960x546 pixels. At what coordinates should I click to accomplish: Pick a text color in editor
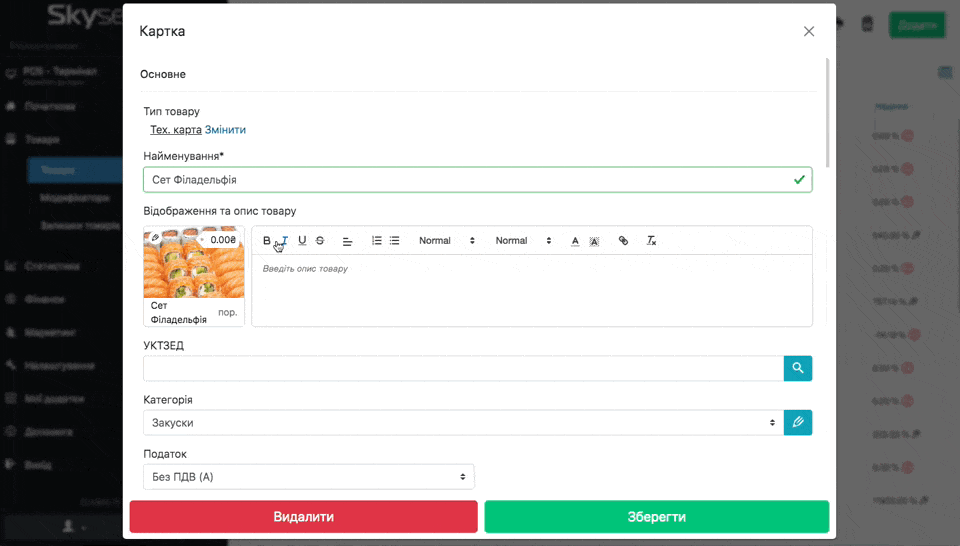[575, 241]
